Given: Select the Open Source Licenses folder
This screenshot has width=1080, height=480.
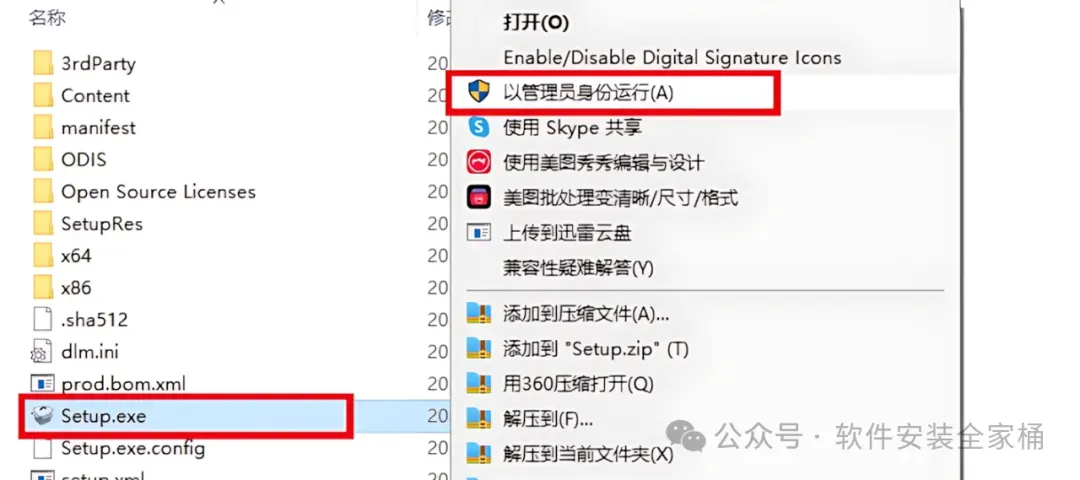Looking at the screenshot, I should (158, 191).
